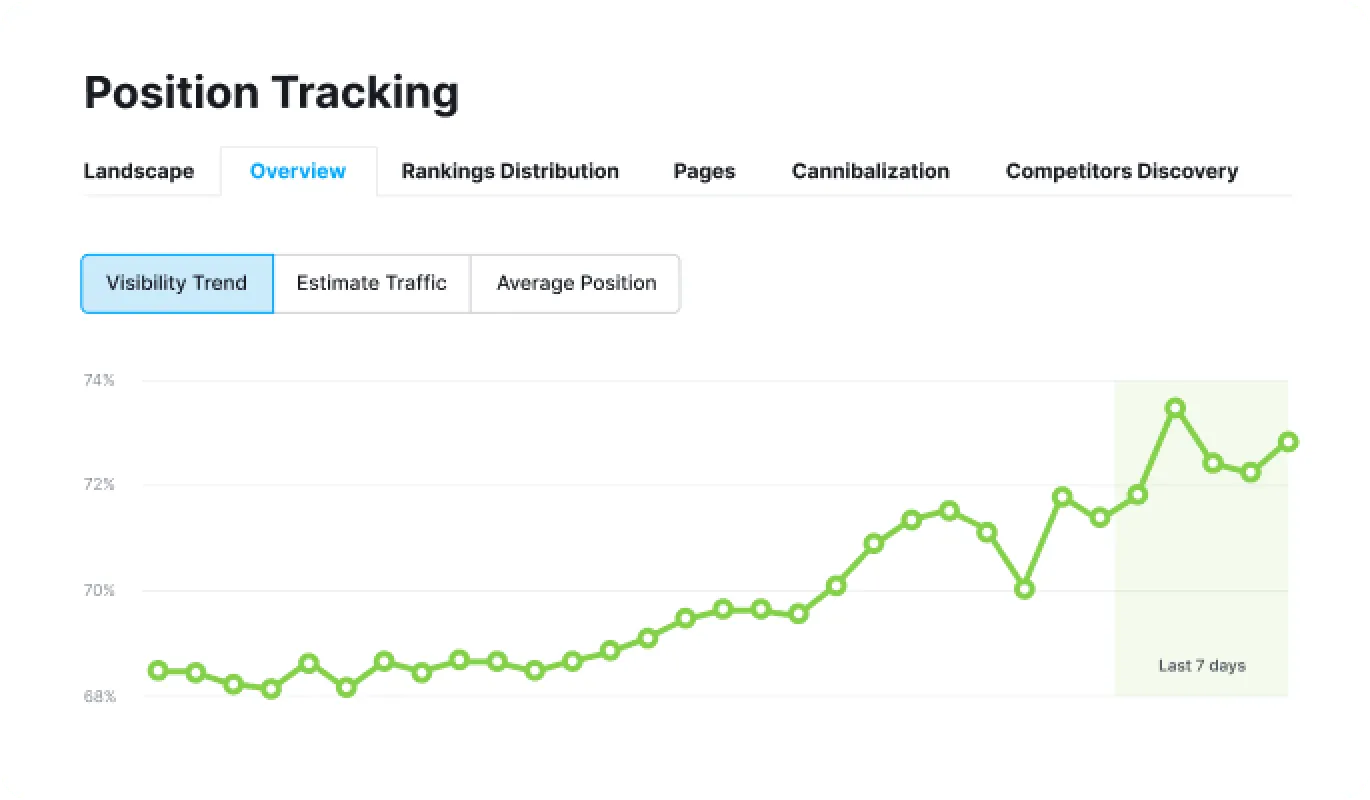The height and width of the screenshot is (800, 1370).
Task: Select the Visibility Trend view
Action: 176,283
